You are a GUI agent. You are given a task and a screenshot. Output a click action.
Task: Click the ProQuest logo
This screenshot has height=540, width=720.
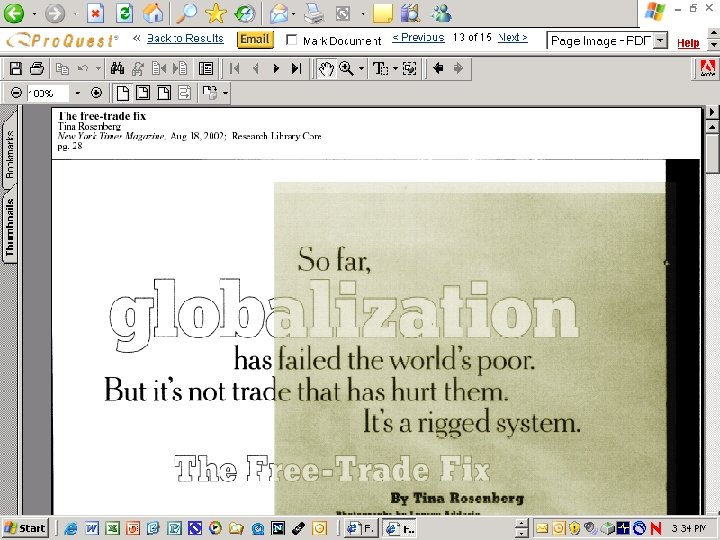[62, 40]
